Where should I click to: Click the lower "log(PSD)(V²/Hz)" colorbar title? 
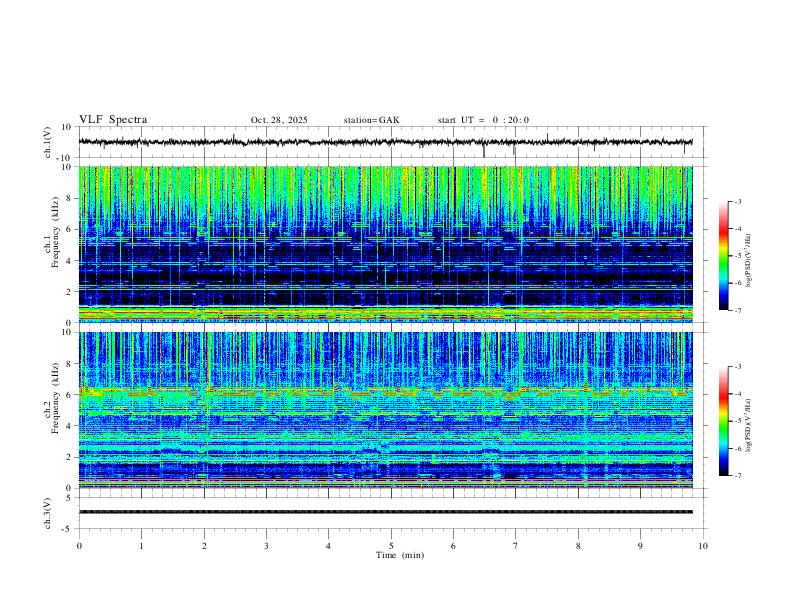748,426
